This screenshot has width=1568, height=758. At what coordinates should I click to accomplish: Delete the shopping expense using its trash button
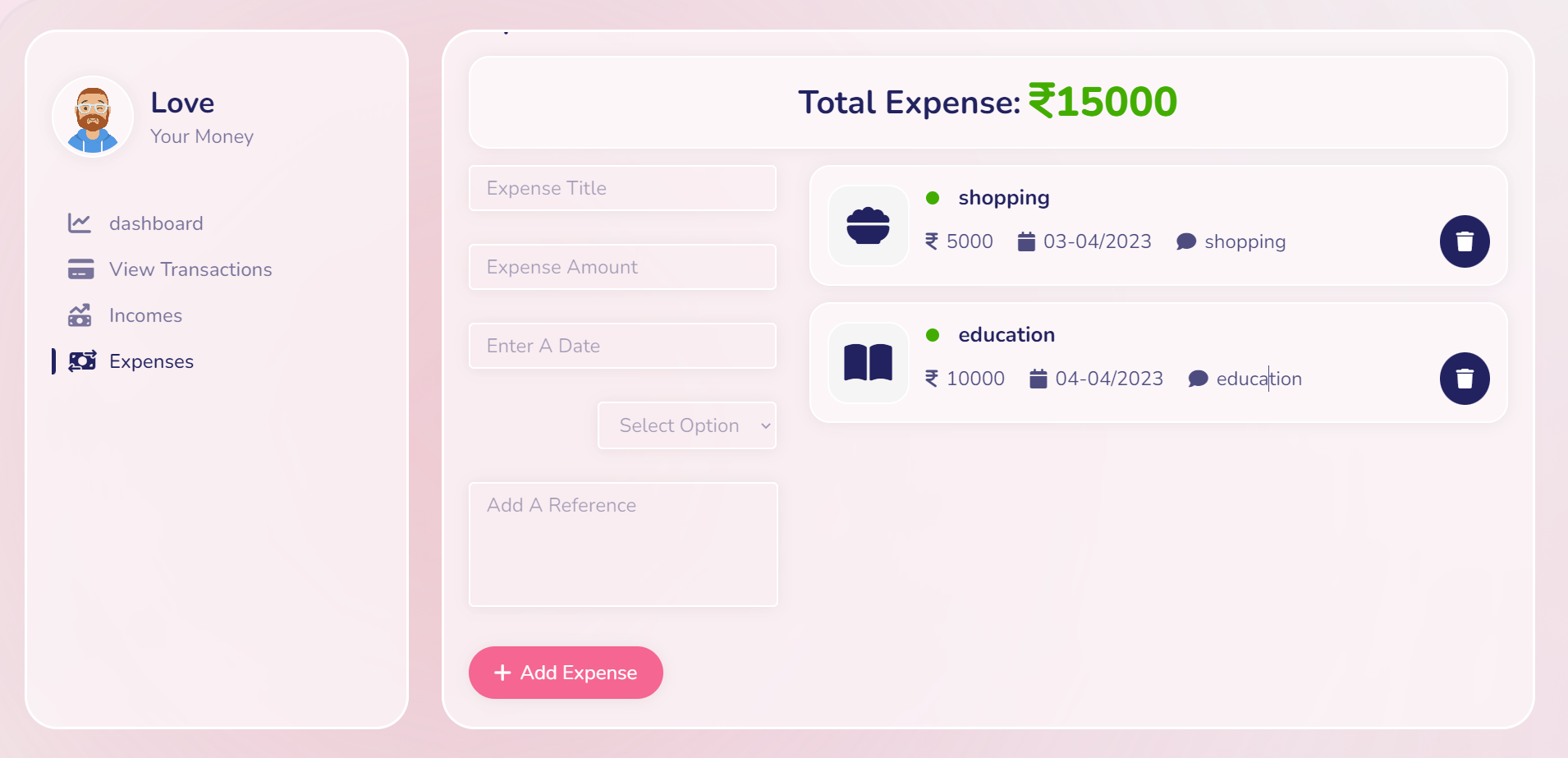pyautogui.click(x=1465, y=241)
